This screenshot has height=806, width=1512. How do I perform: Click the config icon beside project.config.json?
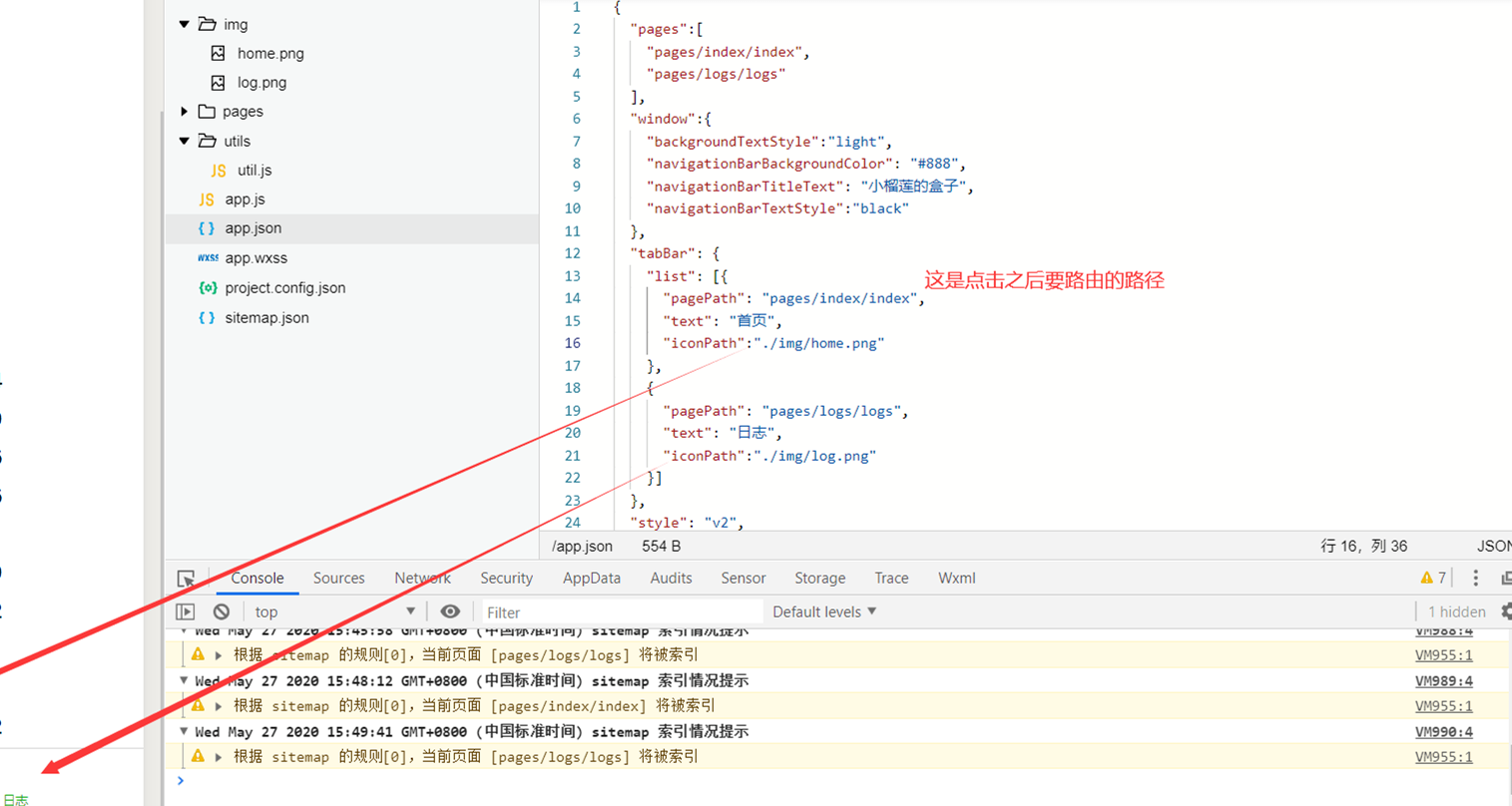(208, 288)
